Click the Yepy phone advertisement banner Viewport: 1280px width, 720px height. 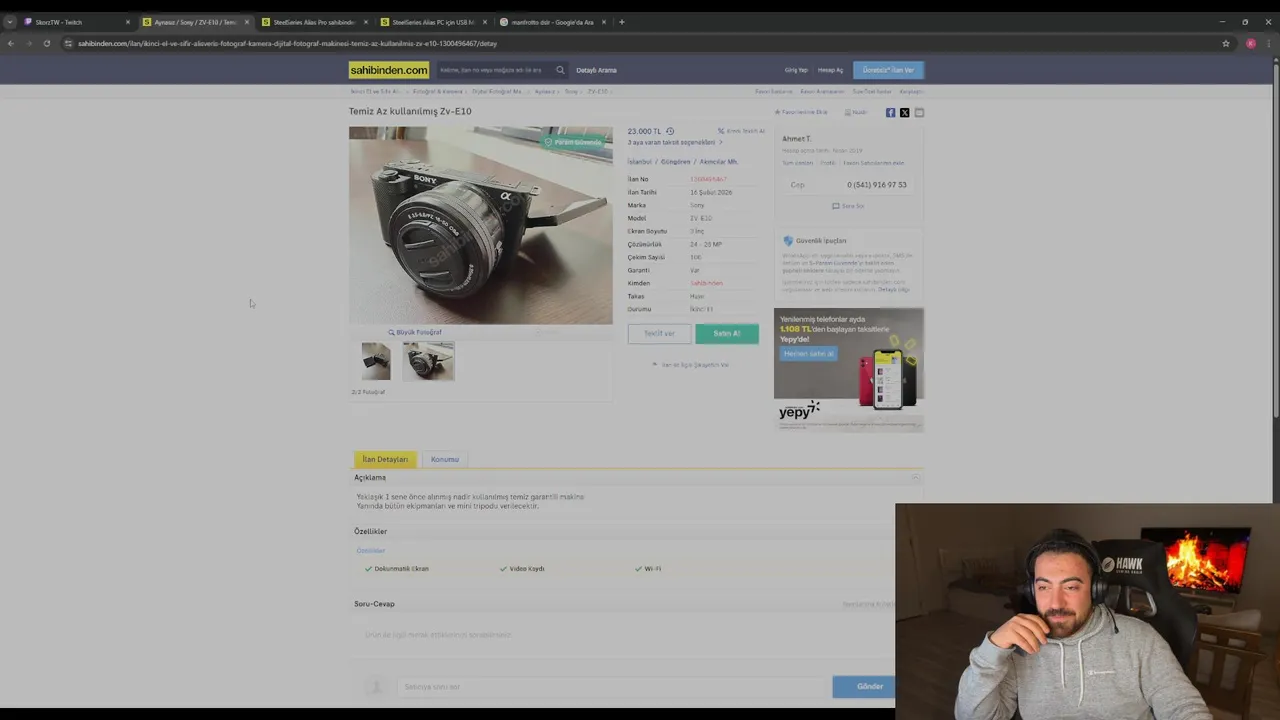[x=849, y=370]
